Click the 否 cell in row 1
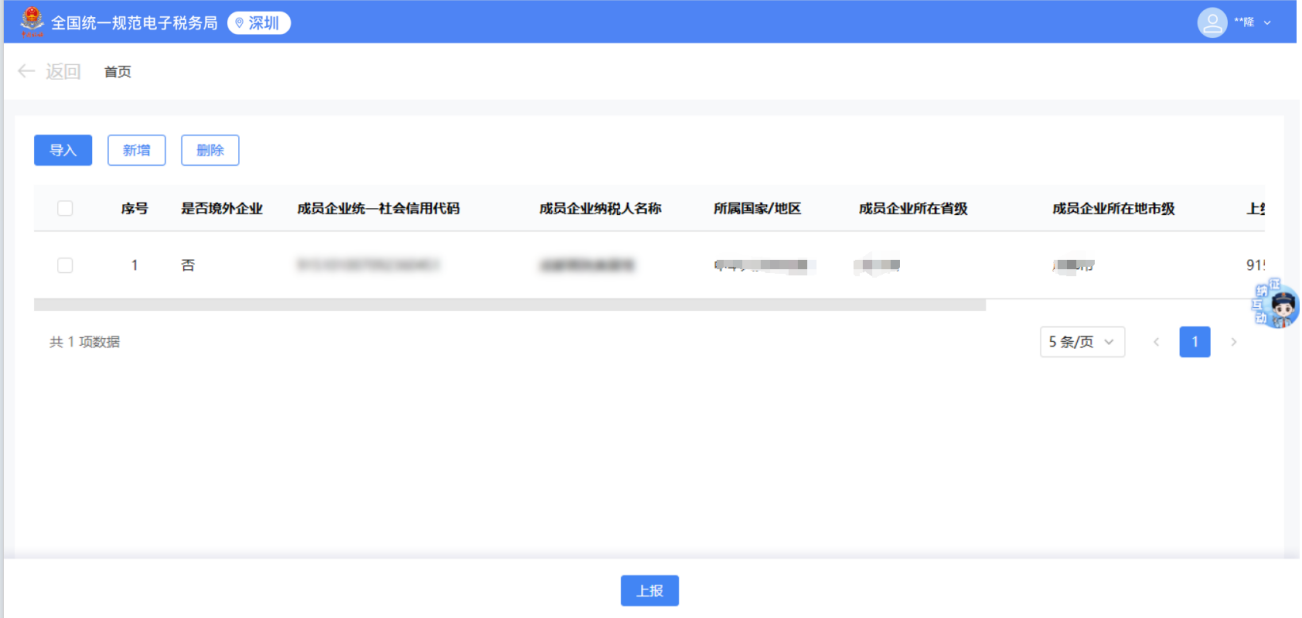Viewport: 1302px width, 618px height. 188,266
